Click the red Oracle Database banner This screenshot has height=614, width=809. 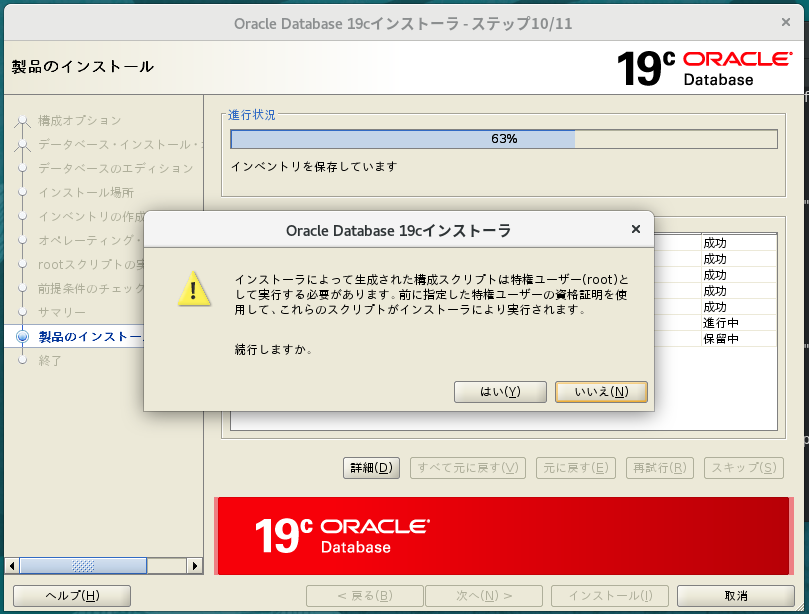504,536
